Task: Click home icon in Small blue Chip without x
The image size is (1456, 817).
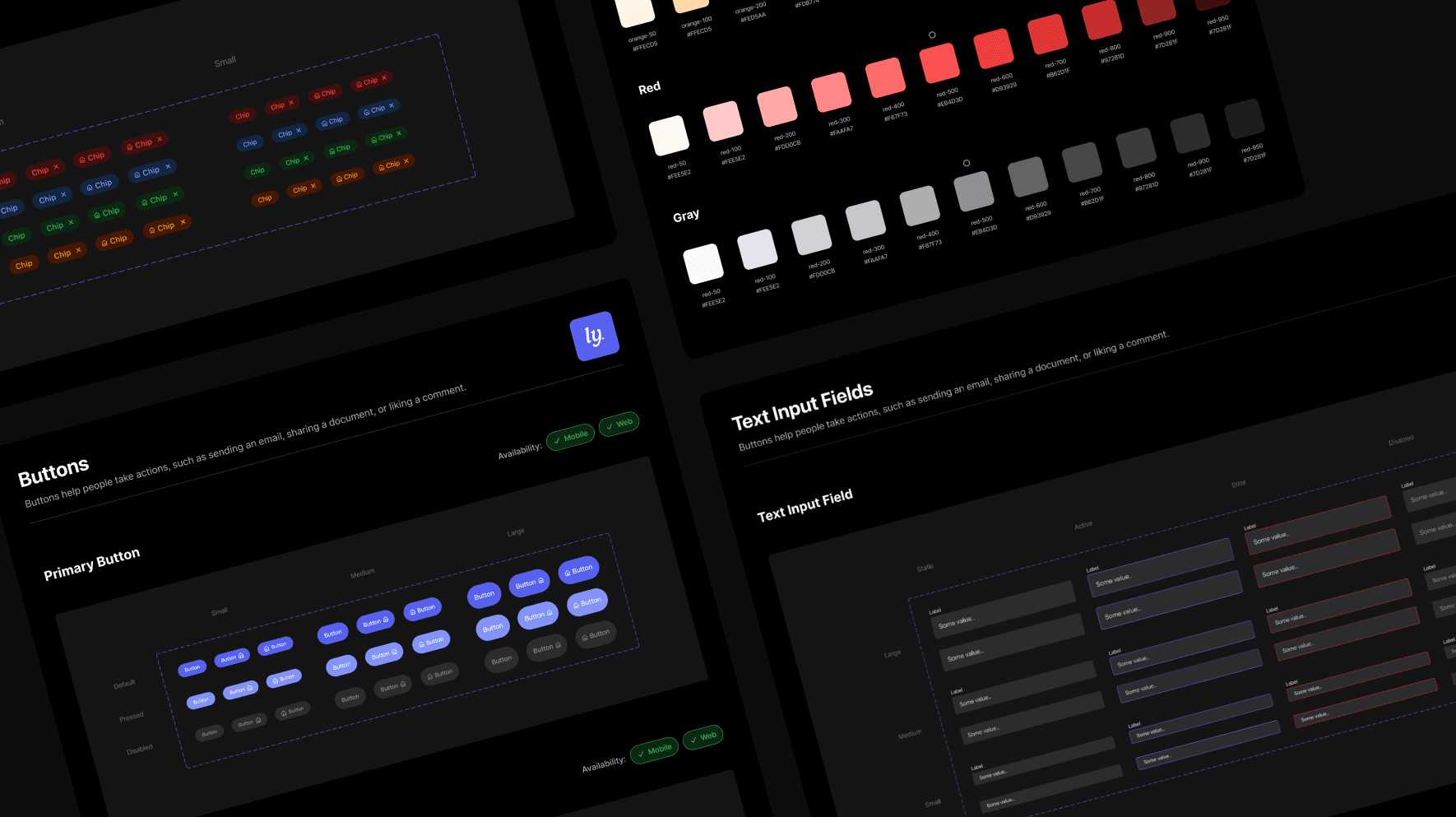Action: coord(325,123)
